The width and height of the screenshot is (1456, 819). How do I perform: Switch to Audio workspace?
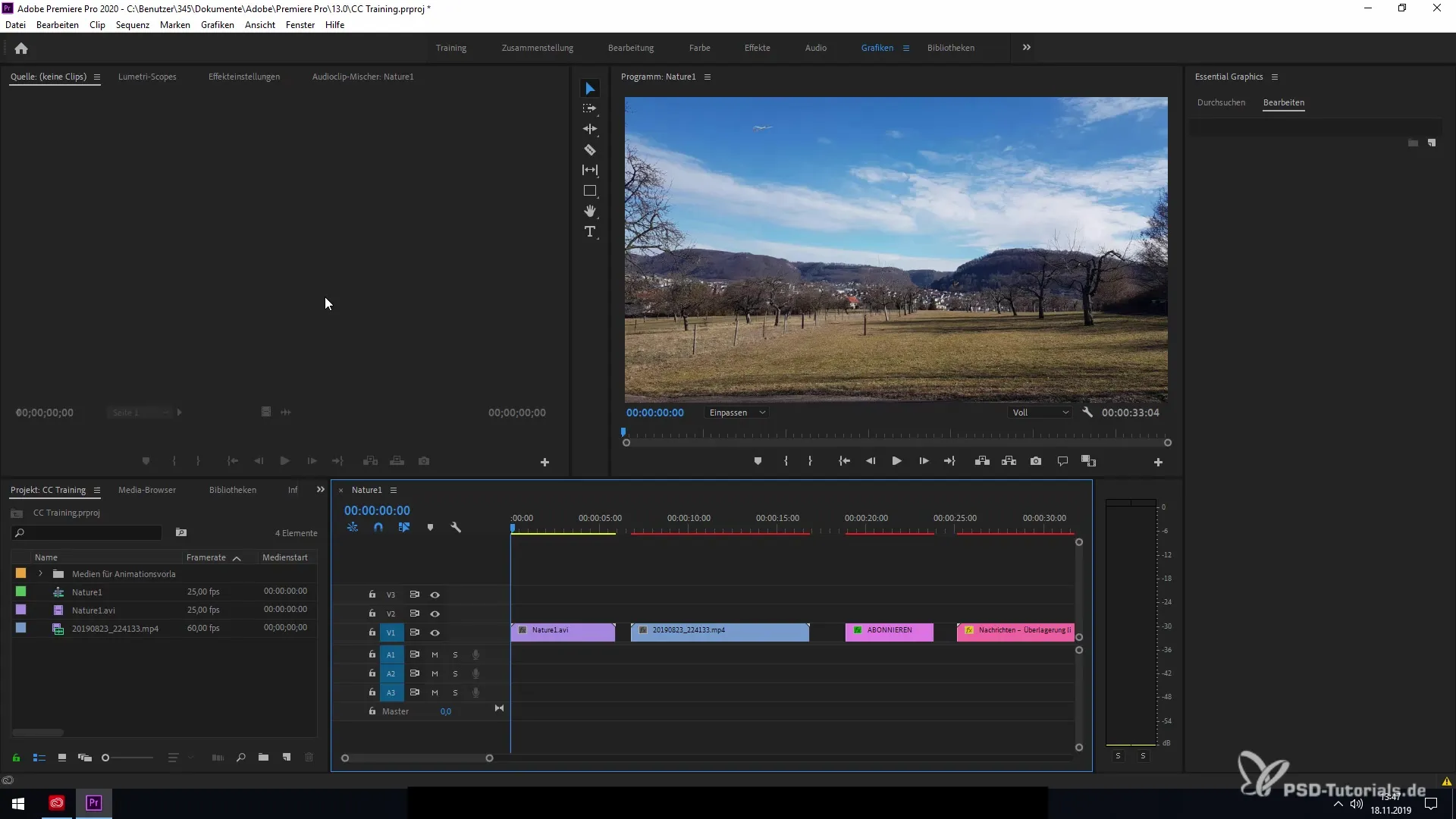pos(816,48)
